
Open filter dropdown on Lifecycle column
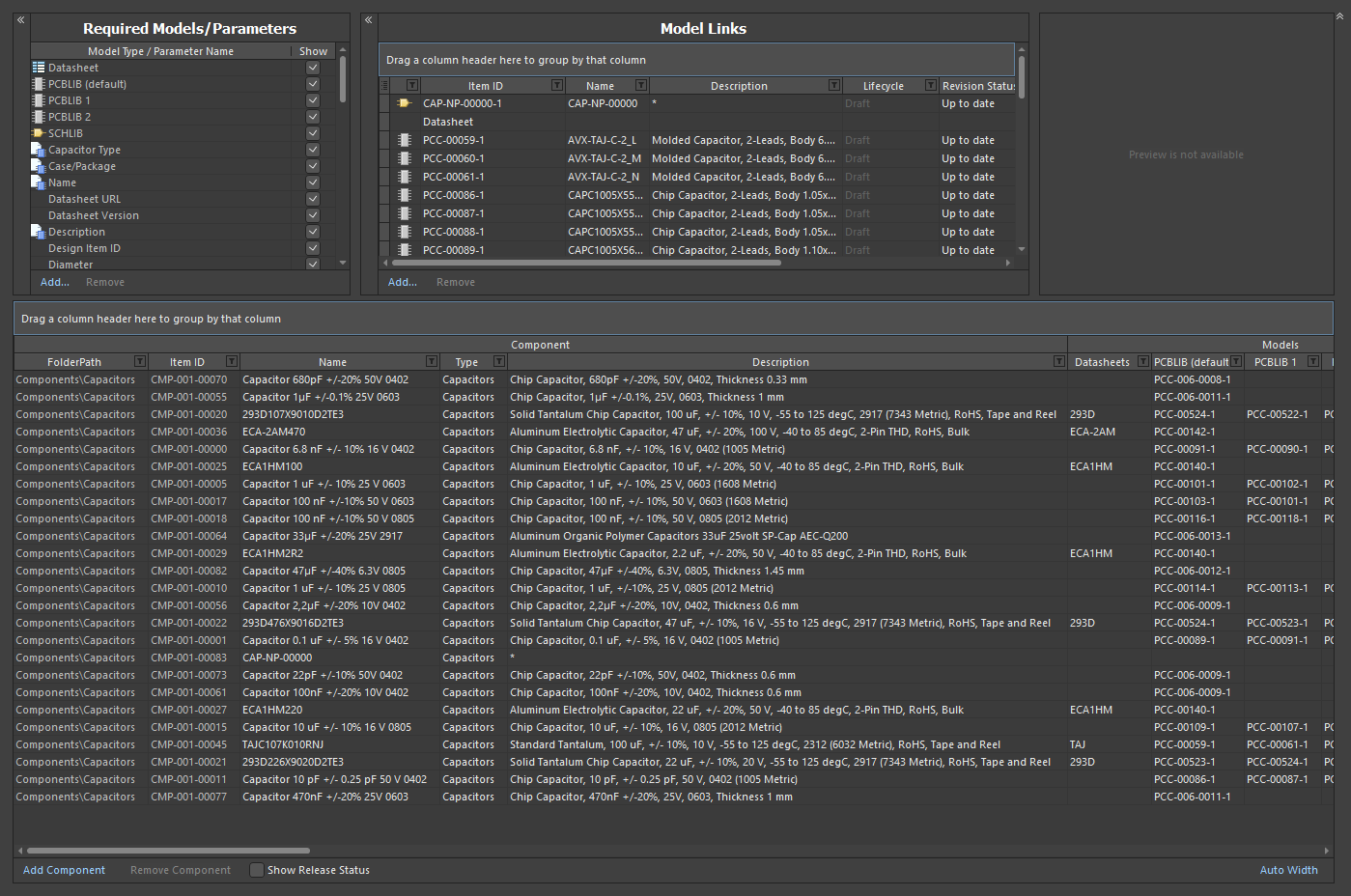click(x=931, y=86)
